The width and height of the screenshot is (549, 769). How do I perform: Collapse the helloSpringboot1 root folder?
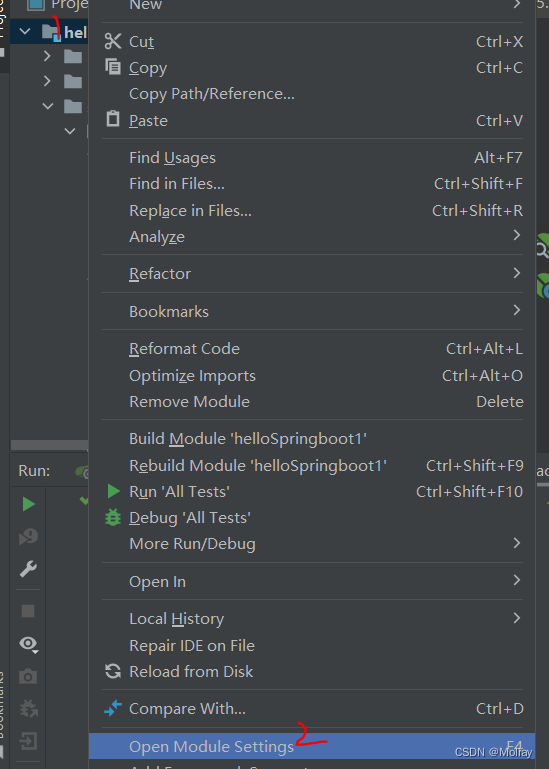pyautogui.click(x=25, y=32)
